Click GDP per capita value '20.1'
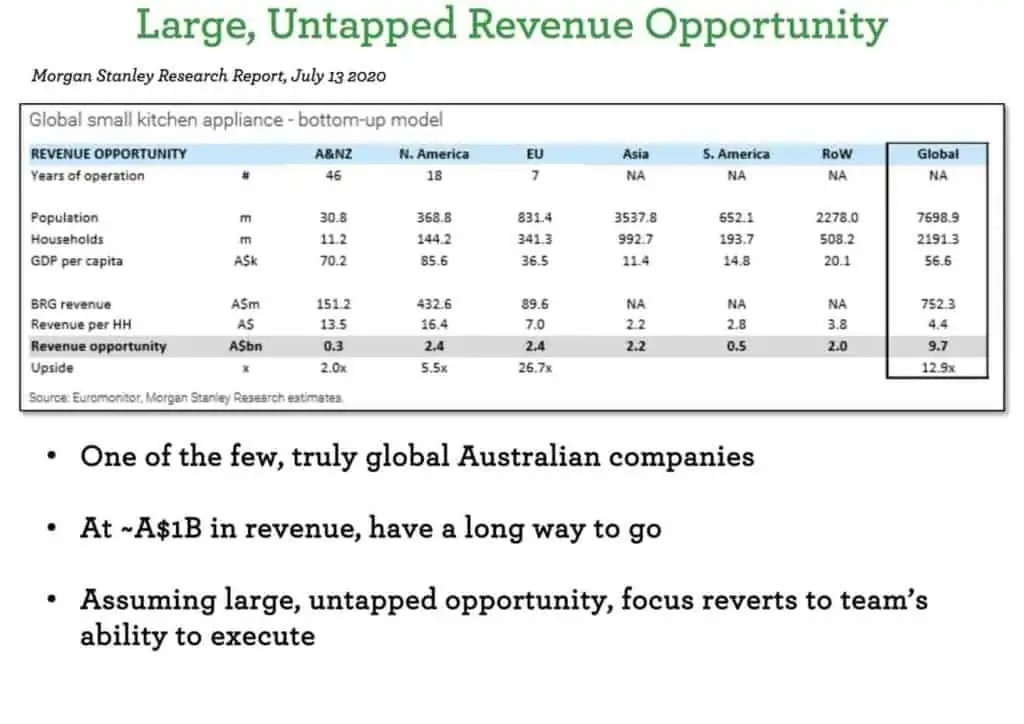 click(837, 261)
